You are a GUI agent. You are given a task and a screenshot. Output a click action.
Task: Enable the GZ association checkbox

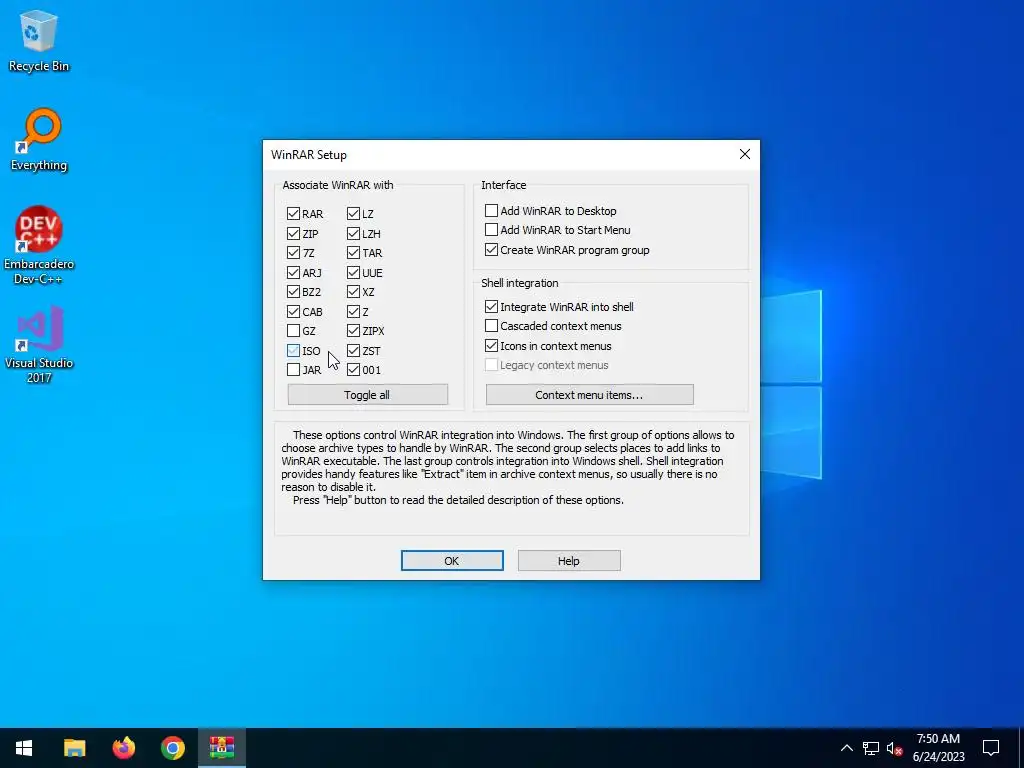293,331
